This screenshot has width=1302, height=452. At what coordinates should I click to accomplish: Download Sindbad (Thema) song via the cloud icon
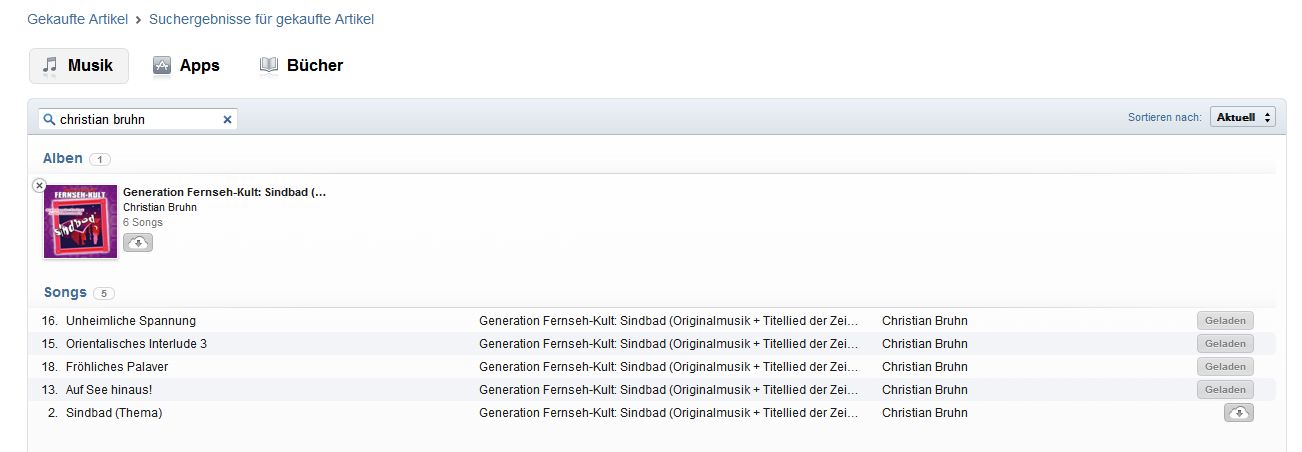tap(1238, 413)
